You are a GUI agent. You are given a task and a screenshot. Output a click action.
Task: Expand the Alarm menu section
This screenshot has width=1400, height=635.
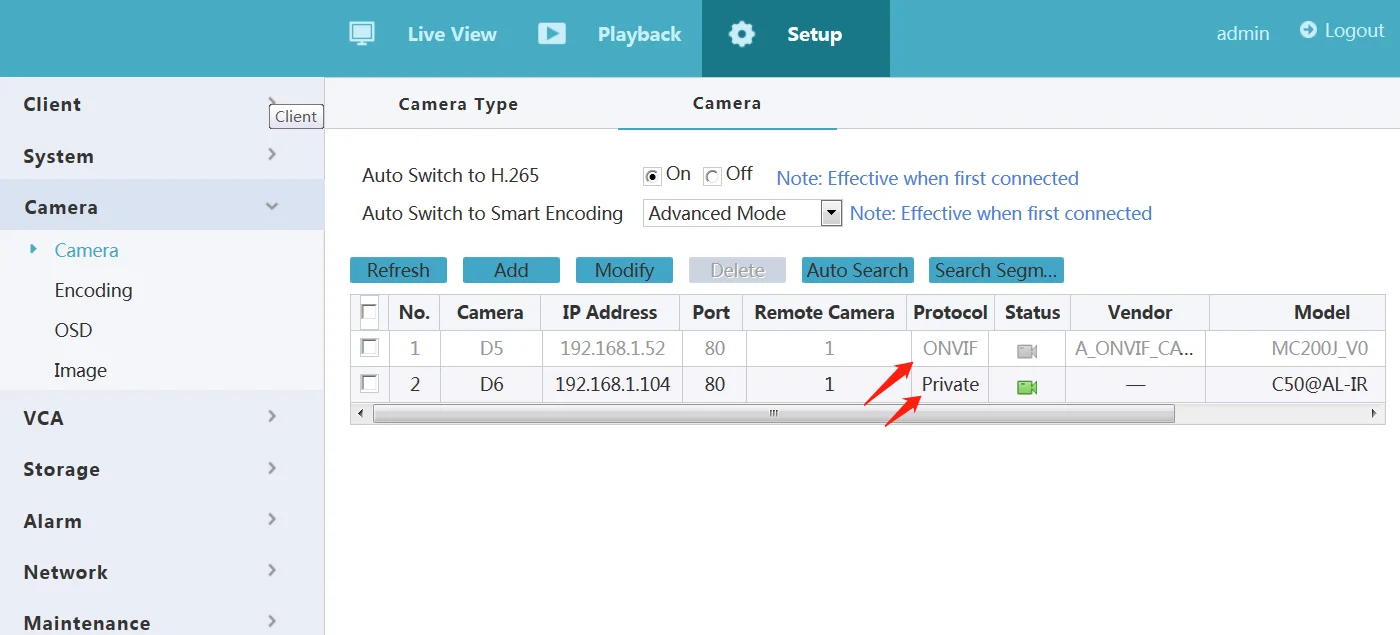tap(162, 521)
